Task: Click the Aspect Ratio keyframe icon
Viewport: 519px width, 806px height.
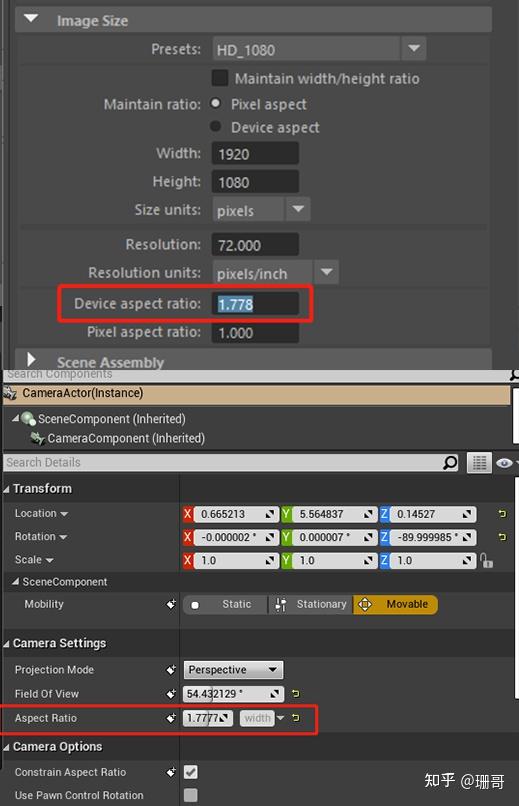Action: point(171,718)
